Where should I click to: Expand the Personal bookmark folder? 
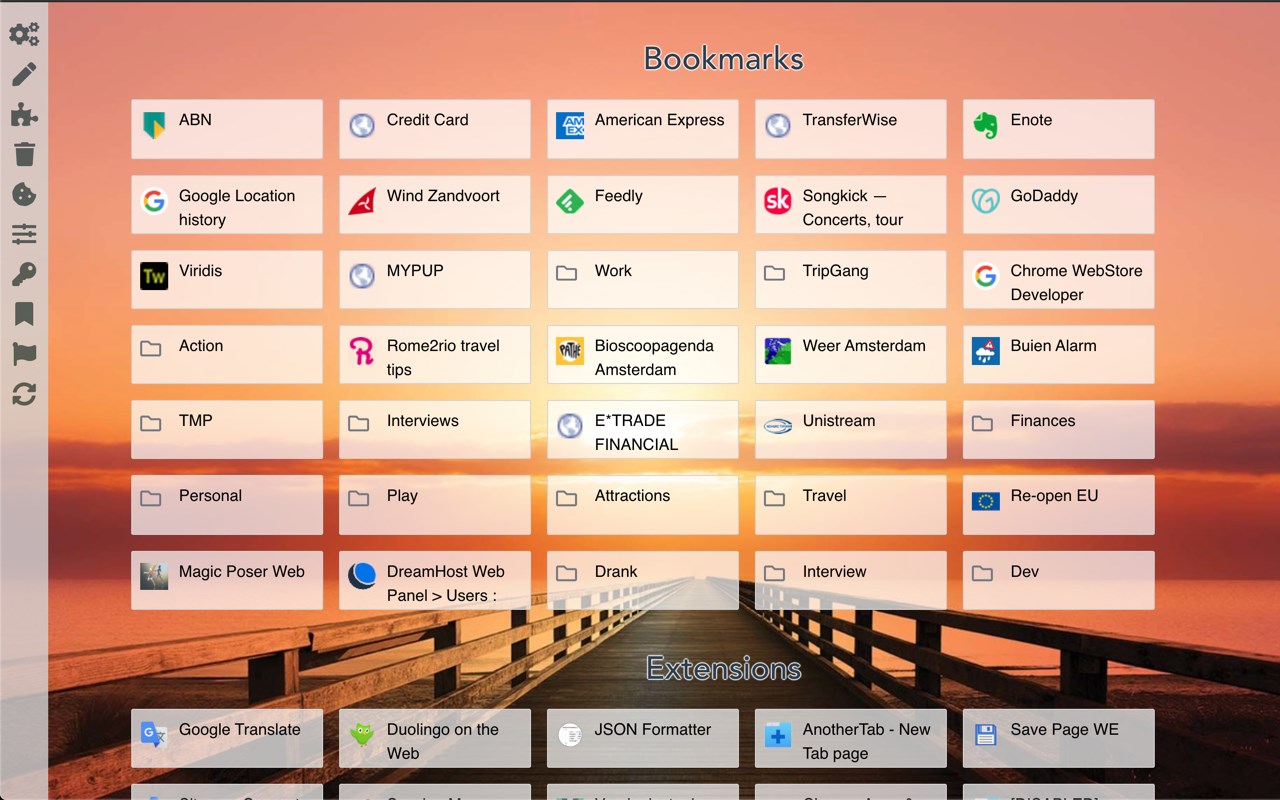[227, 504]
